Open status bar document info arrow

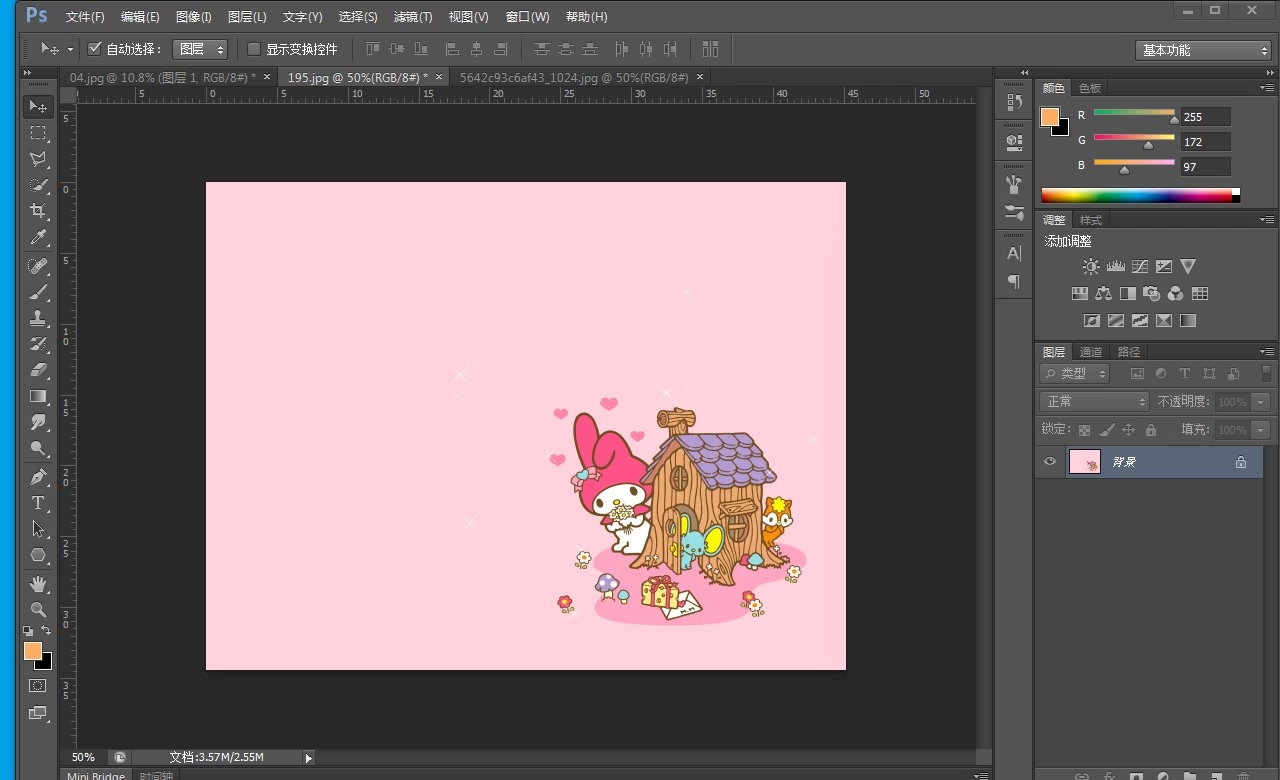[308, 758]
